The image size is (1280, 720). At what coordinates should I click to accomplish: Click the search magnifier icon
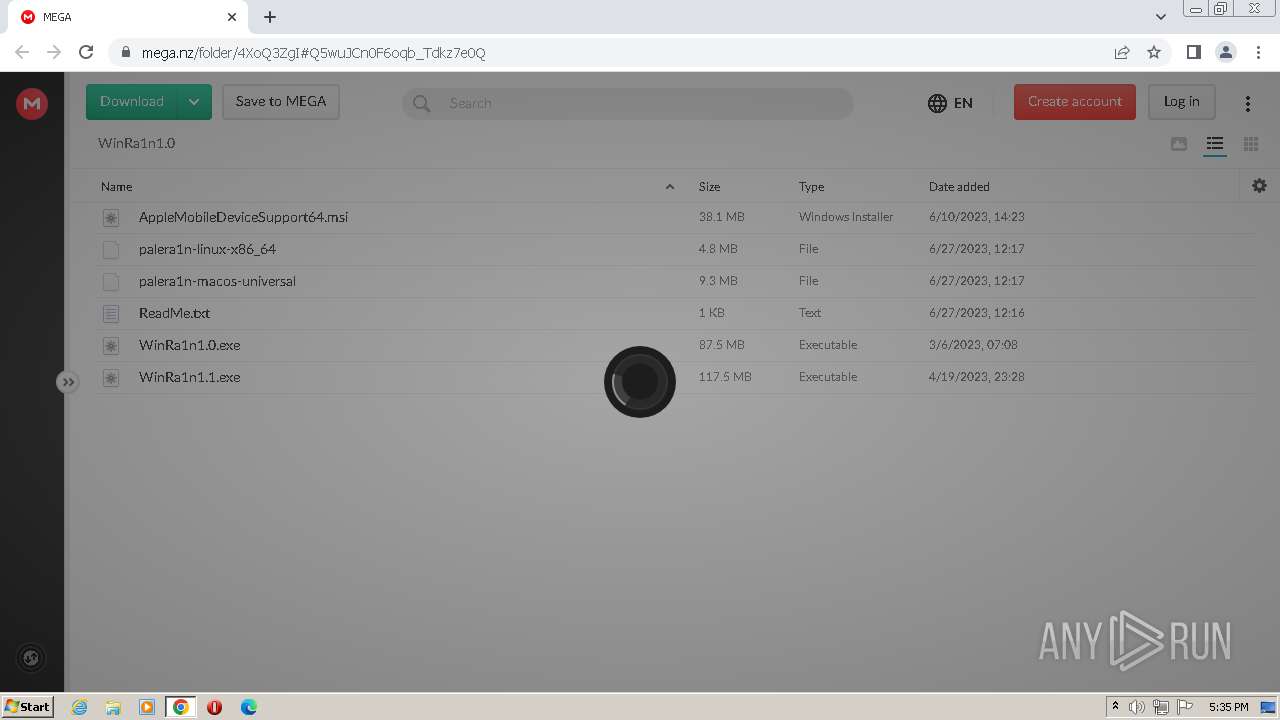point(422,103)
